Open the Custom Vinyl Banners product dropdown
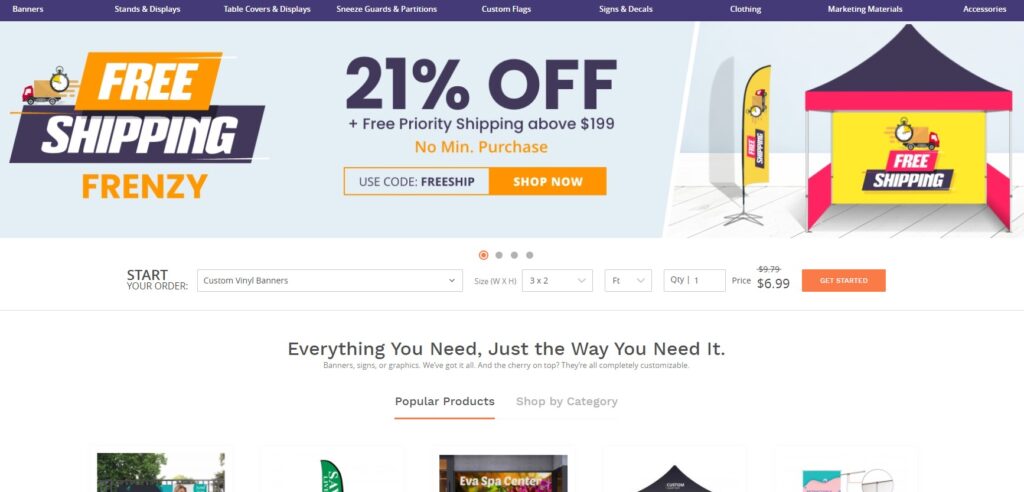Viewport: 1024px width, 492px height. click(330, 280)
